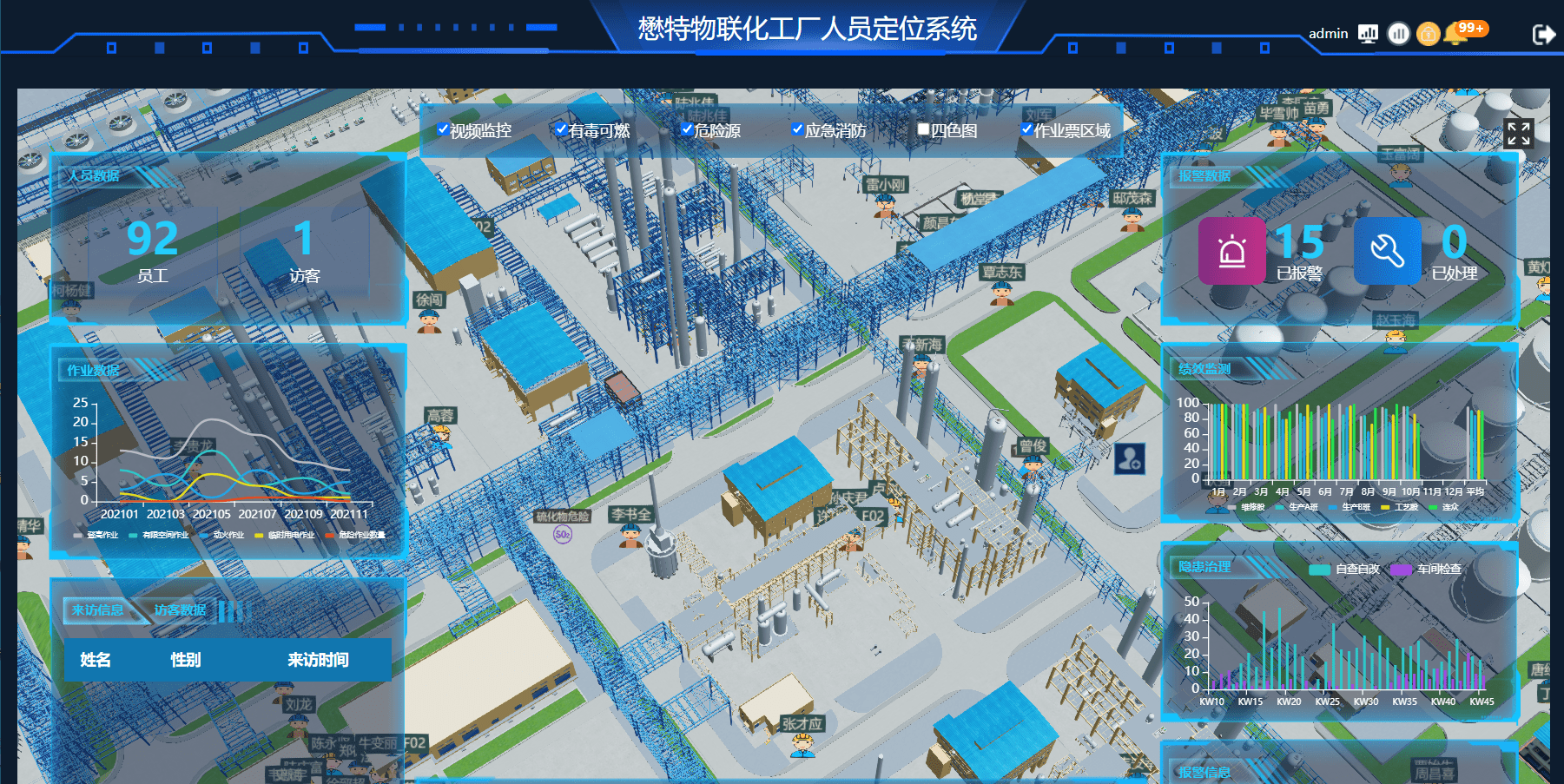
Task: Click the 硫化物危险 map label
Action: pos(563,517)
